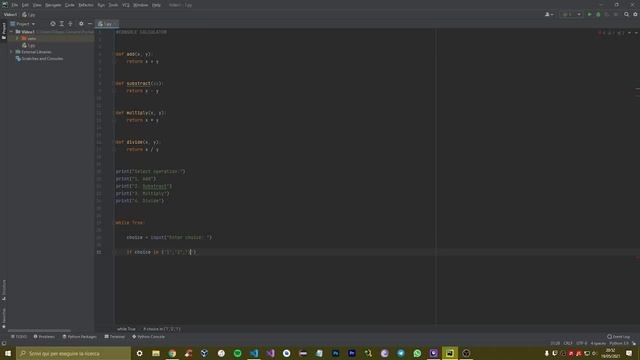Viewport: 640px width, 360px height.
Task: Open the Project vertical tool window tab
Action: pyautogui.click(x=4, y=30)
